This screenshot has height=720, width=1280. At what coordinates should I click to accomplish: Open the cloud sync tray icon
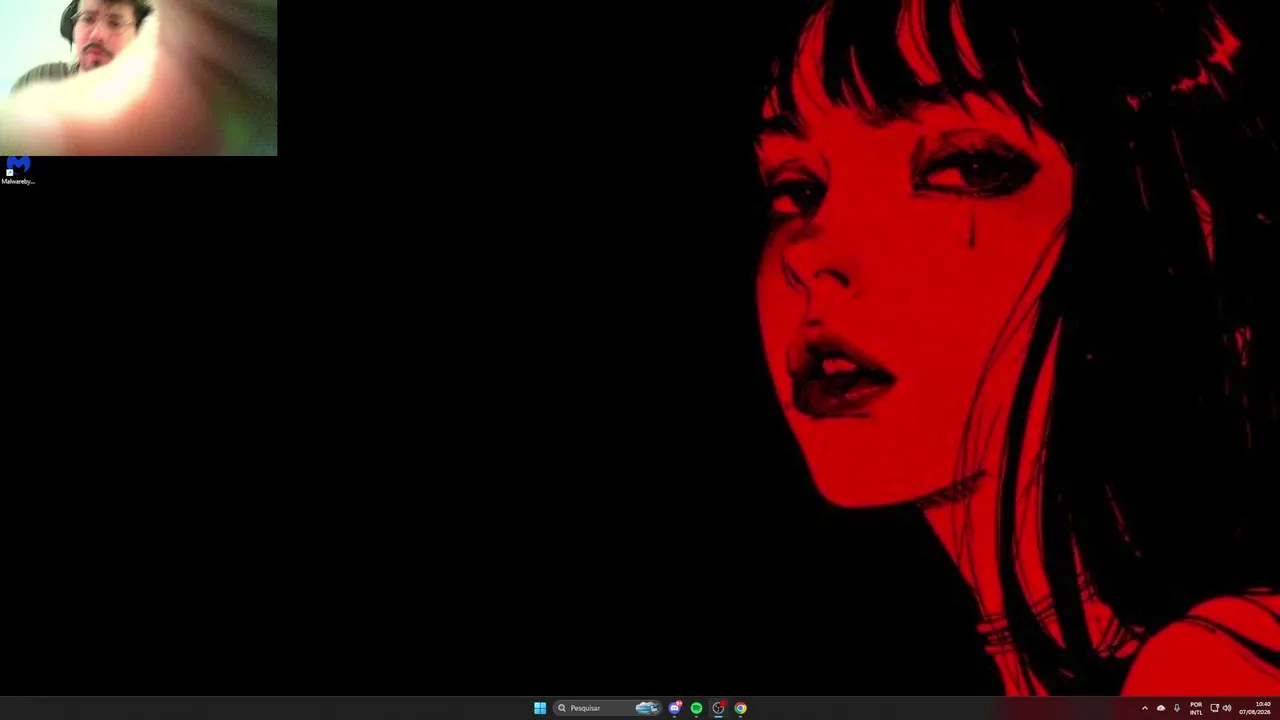click(1161, 708)
